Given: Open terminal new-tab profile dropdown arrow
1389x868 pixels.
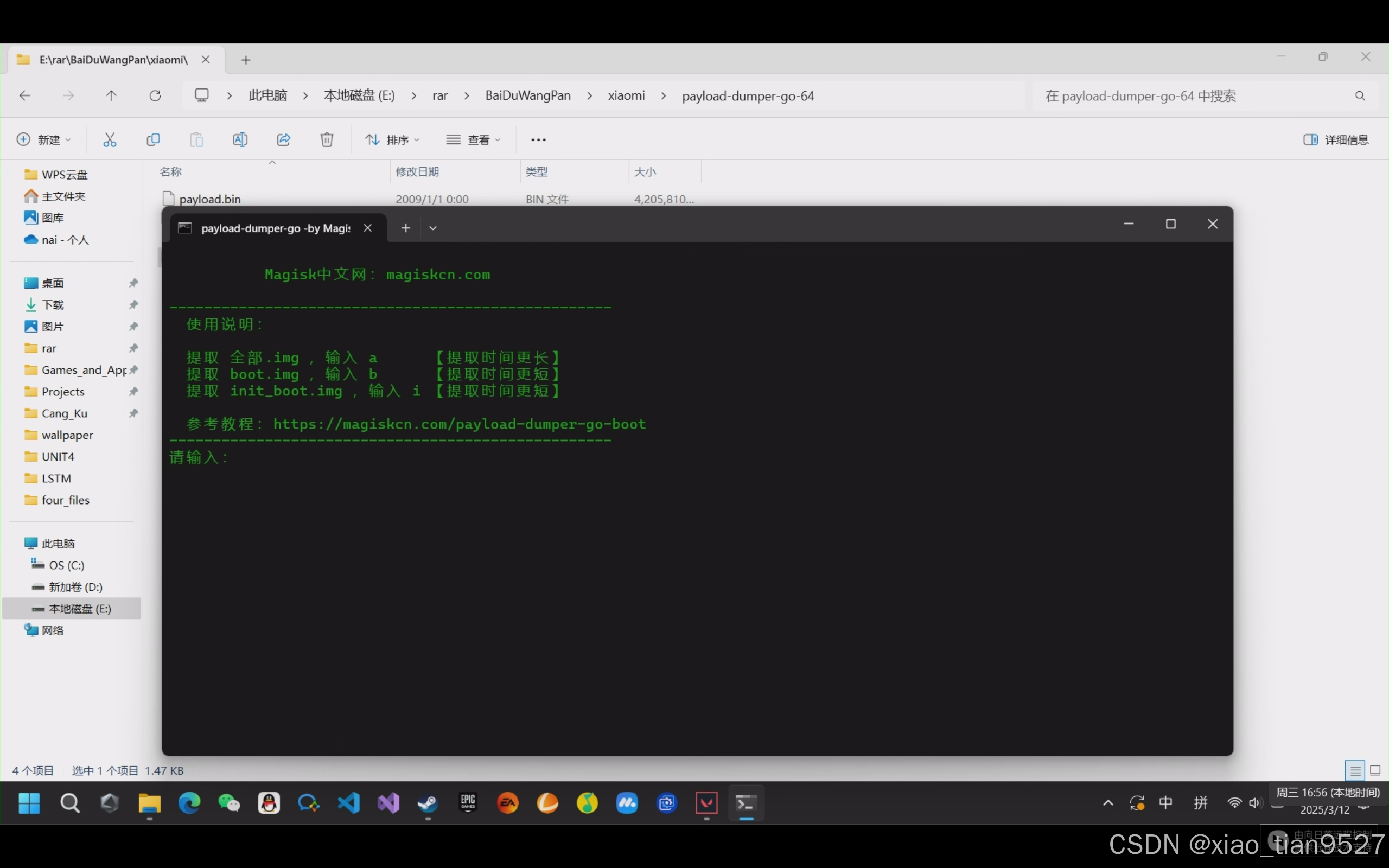Looking at the screenshot, I should pyautogui.click(x=434, y=228).
